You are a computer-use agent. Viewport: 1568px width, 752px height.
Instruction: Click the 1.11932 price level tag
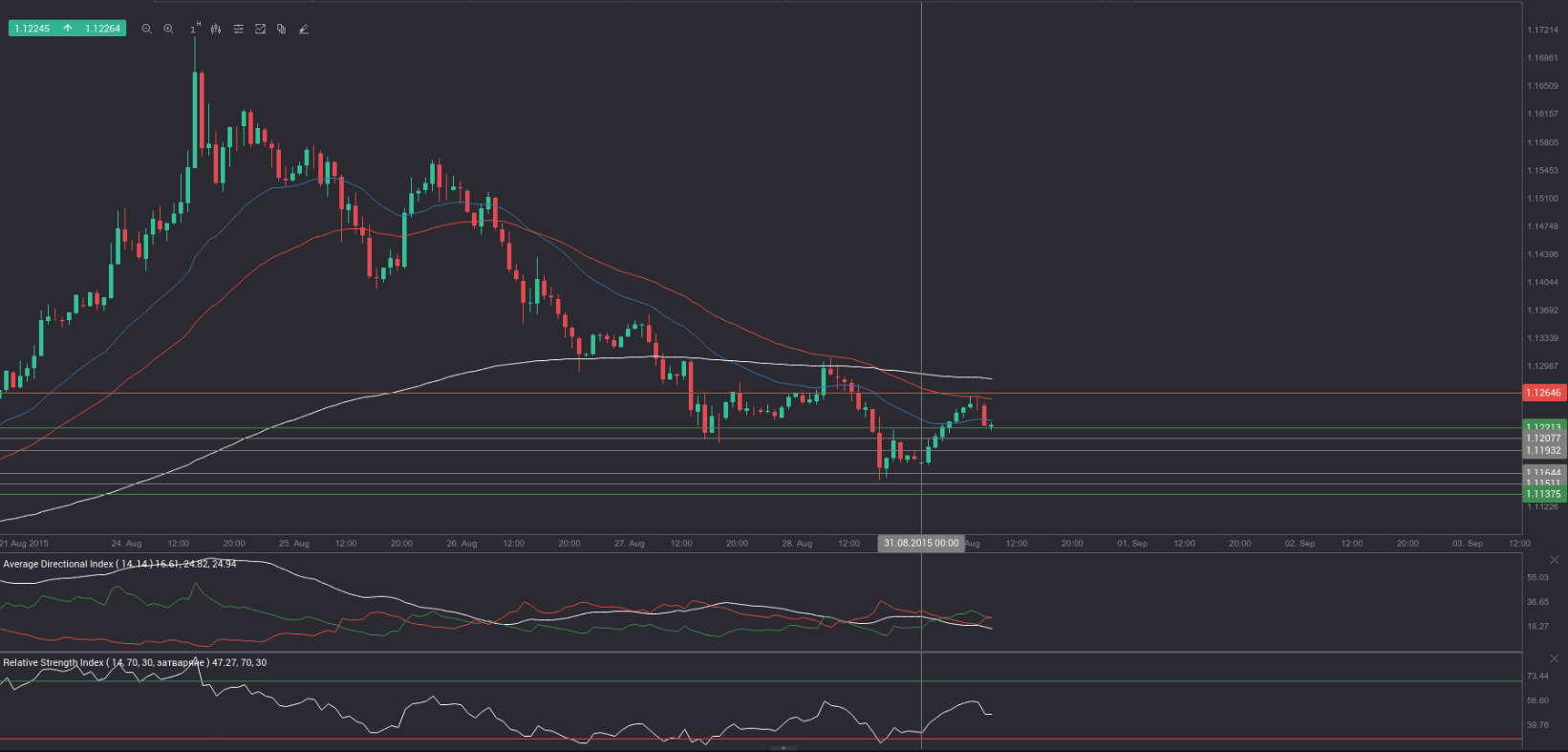(1542, 450)
